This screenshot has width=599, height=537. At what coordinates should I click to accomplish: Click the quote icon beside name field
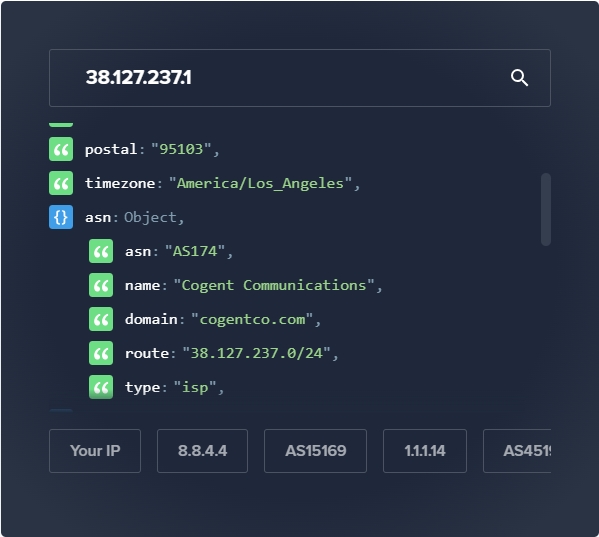101,285
